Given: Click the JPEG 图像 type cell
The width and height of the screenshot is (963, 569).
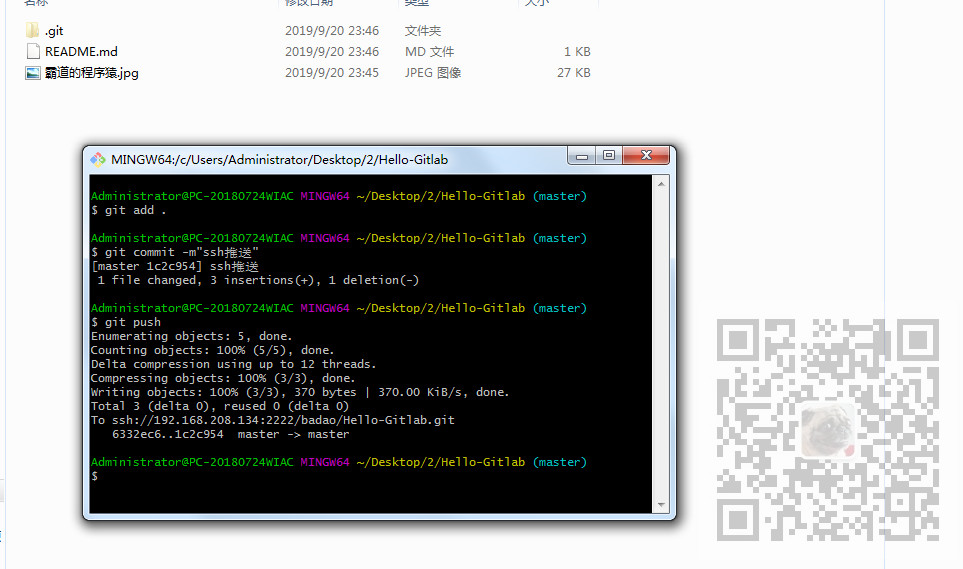Looking at the screenshot, I should pos(433,73).
